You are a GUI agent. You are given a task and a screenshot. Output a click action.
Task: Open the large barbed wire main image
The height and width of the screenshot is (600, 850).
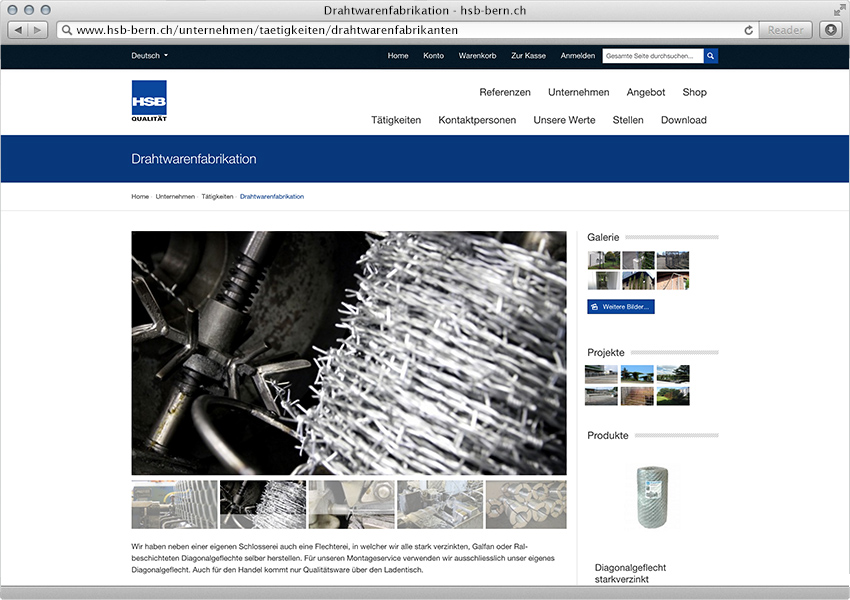coord(349,353)
